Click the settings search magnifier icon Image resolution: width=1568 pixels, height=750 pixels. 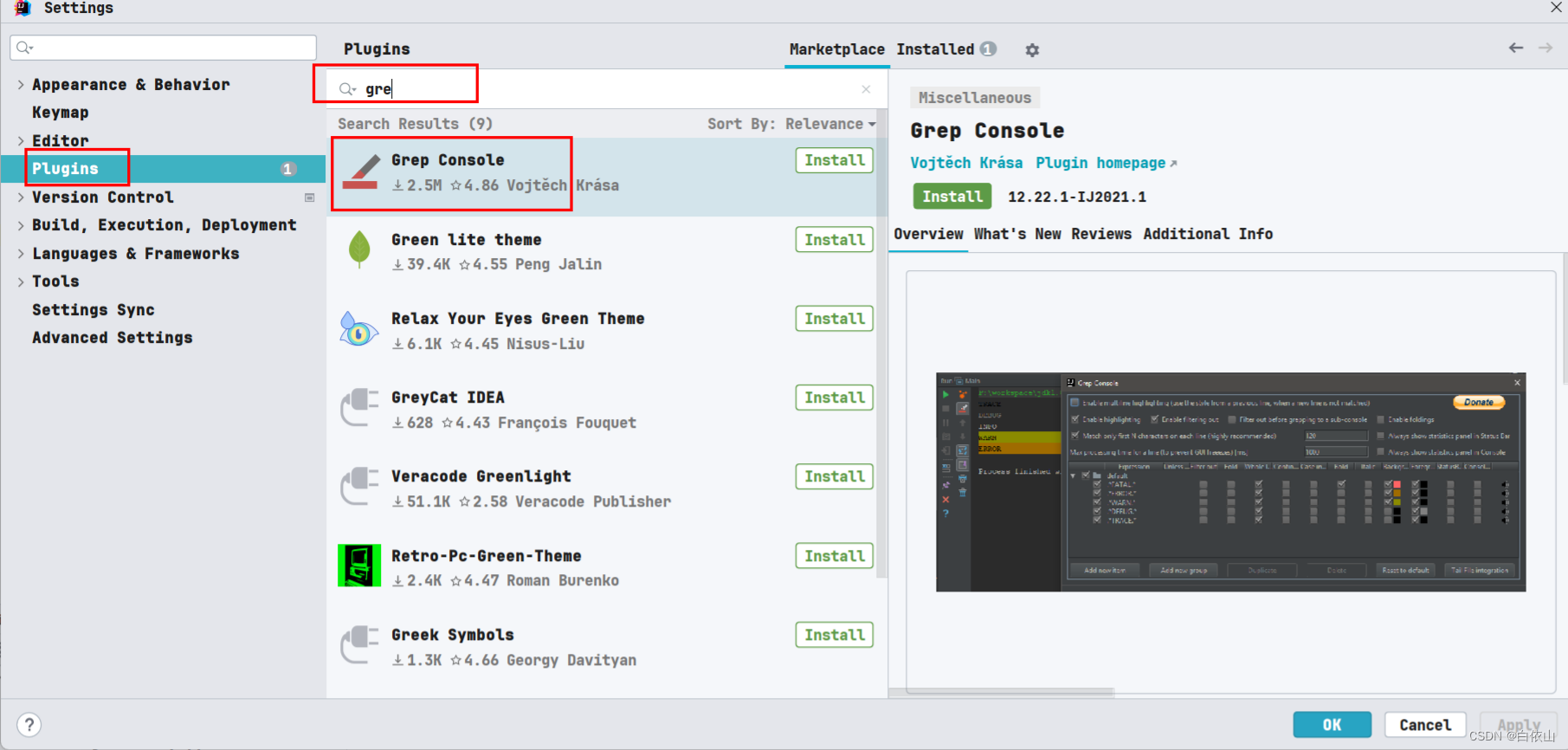[x=25, y=48]
